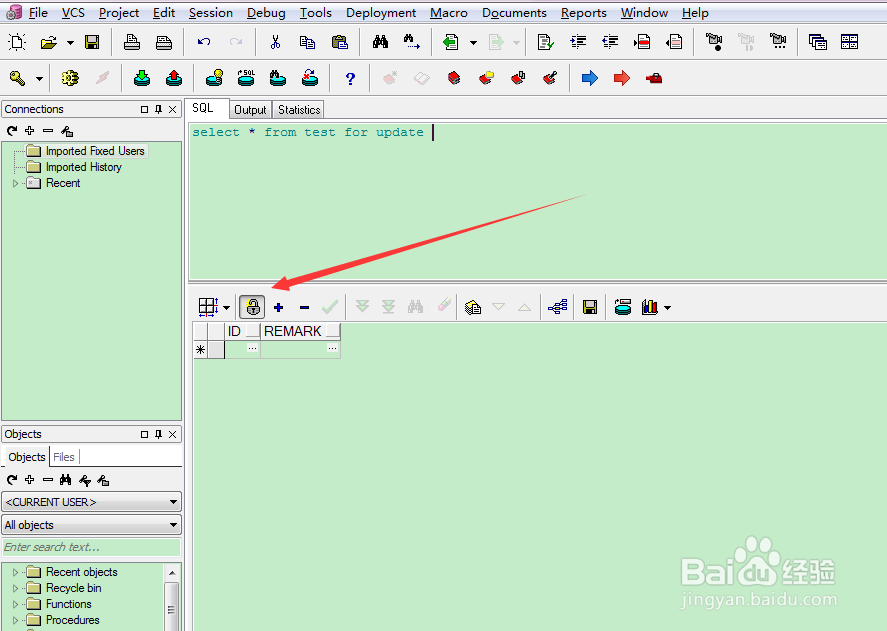Click the Linked query icon in the grid toolbar
Image resolution: width=887 pixels, height=631 pixels.
[557, 307]
